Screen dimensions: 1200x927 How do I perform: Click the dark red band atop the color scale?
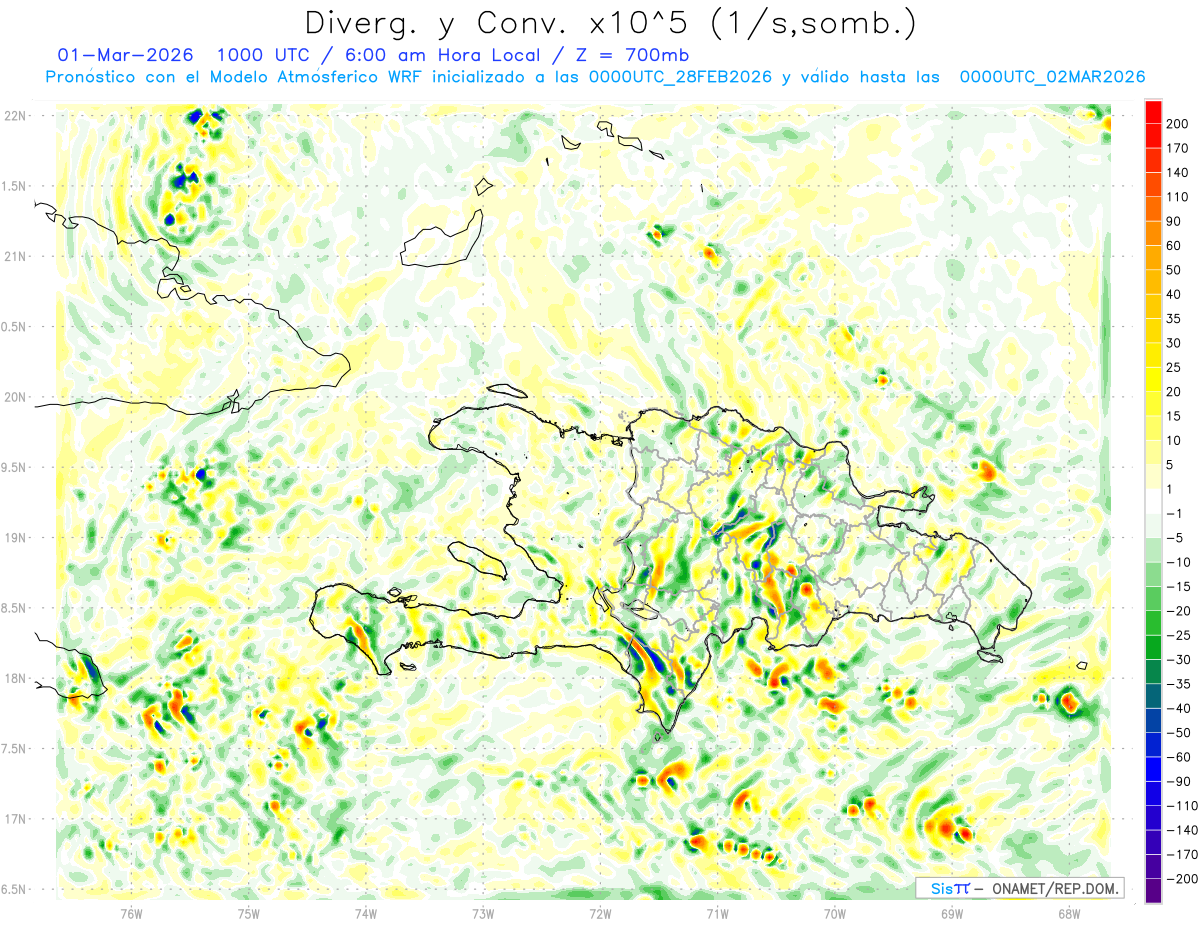click(1153, 112)
